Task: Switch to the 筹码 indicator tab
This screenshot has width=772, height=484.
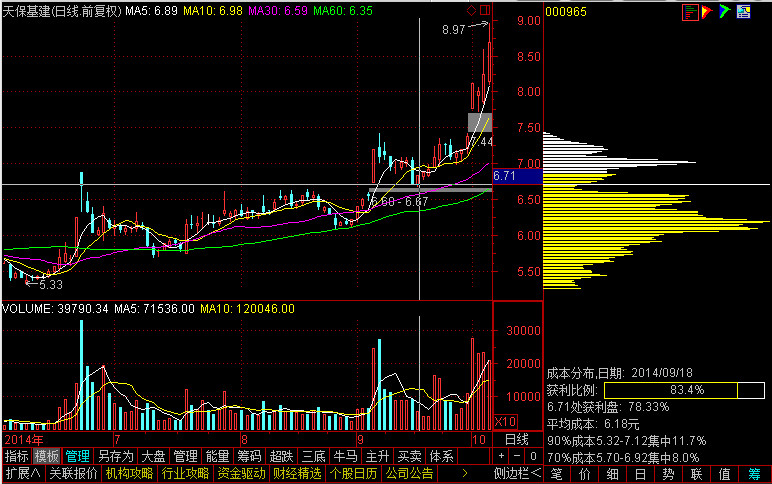Action: click(x=249, y=456)
